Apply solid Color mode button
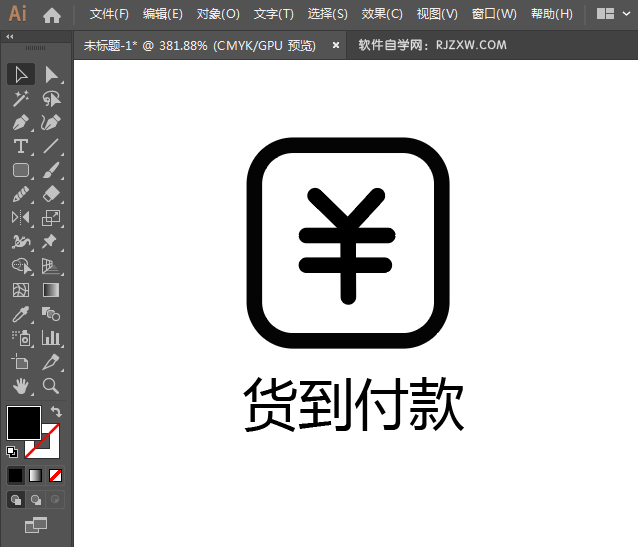Image resolution: width=638 pixels, height=547 pixels. (15, 475)
